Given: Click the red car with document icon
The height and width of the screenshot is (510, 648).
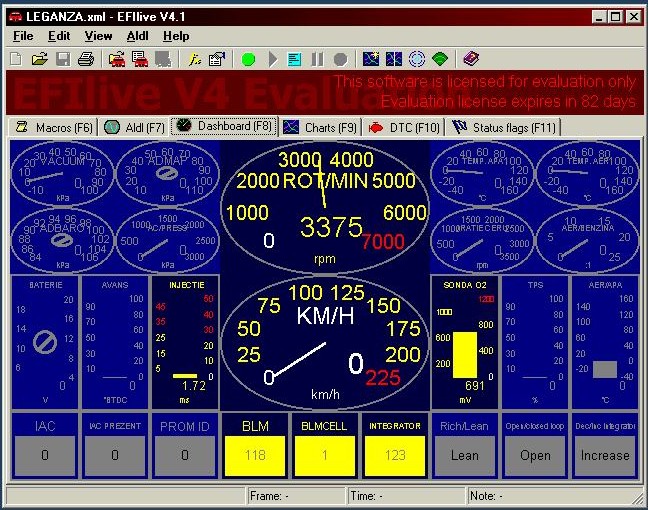Looking at the screenshot, I should (x=140, y=59).
